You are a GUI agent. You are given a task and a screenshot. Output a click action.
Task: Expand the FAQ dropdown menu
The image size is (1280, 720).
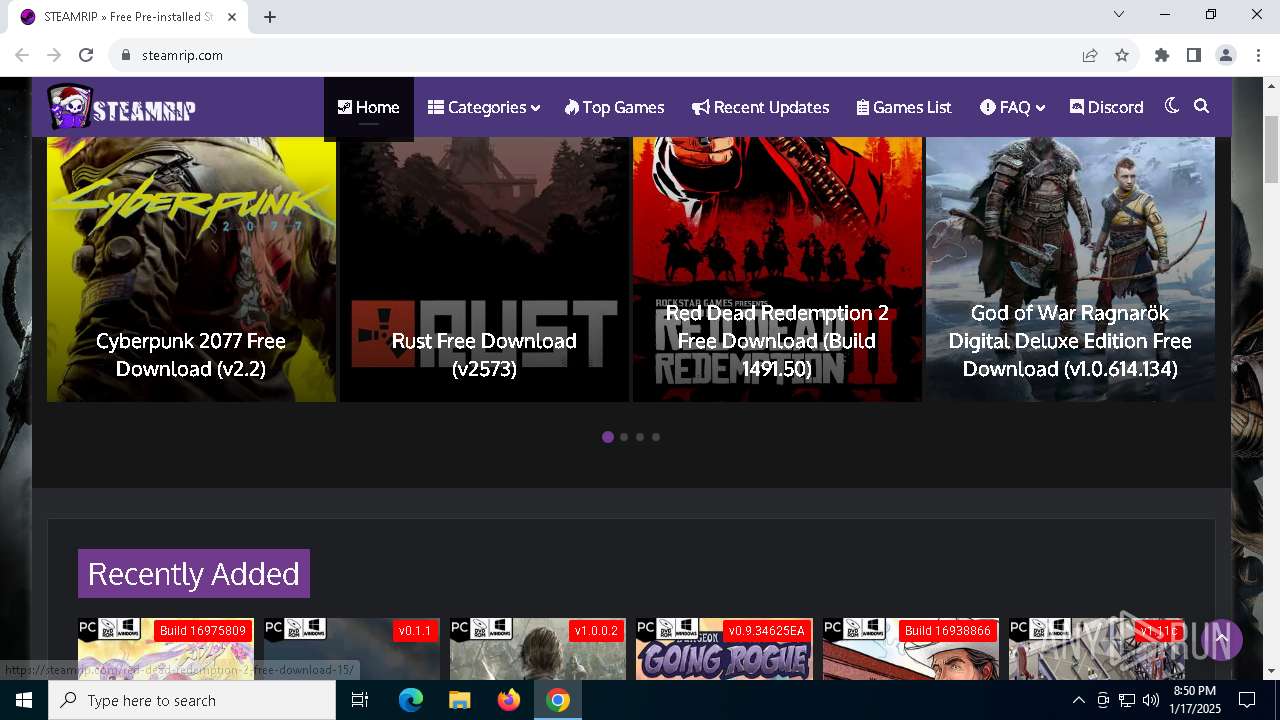tap(1012, 107)
